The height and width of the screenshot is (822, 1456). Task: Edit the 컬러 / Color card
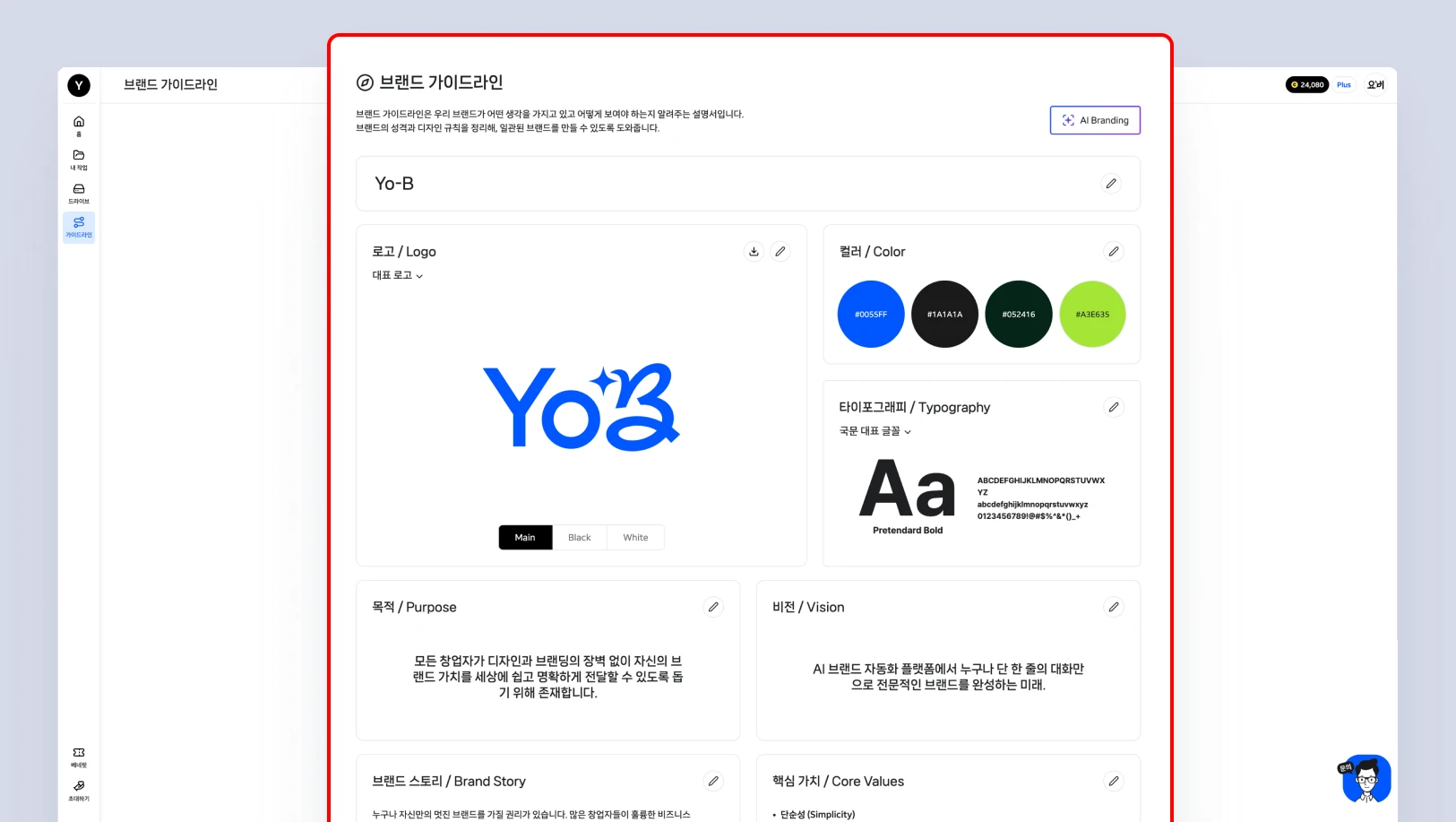[x=1114, y=252]
